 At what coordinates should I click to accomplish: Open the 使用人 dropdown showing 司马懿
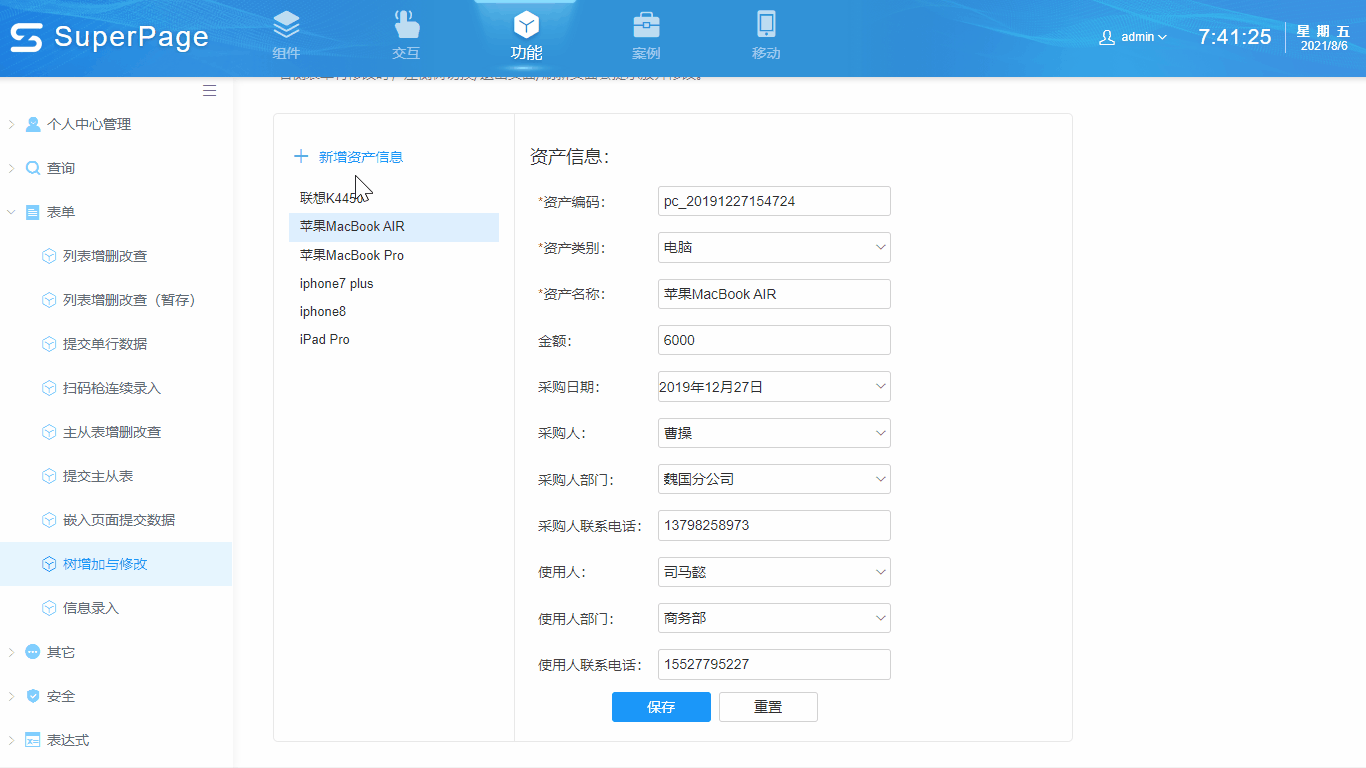(774, 572)
